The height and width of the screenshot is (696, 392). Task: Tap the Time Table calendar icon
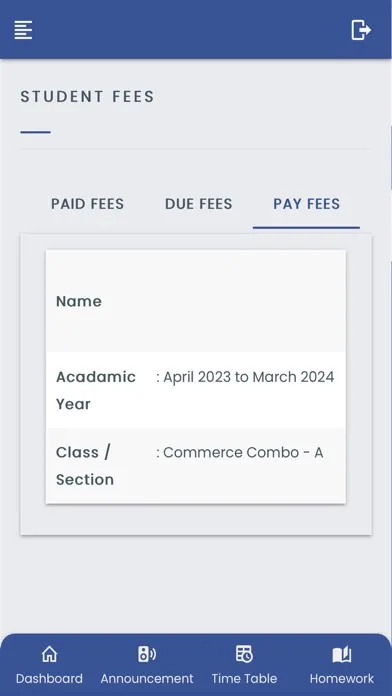coord(244,654)
